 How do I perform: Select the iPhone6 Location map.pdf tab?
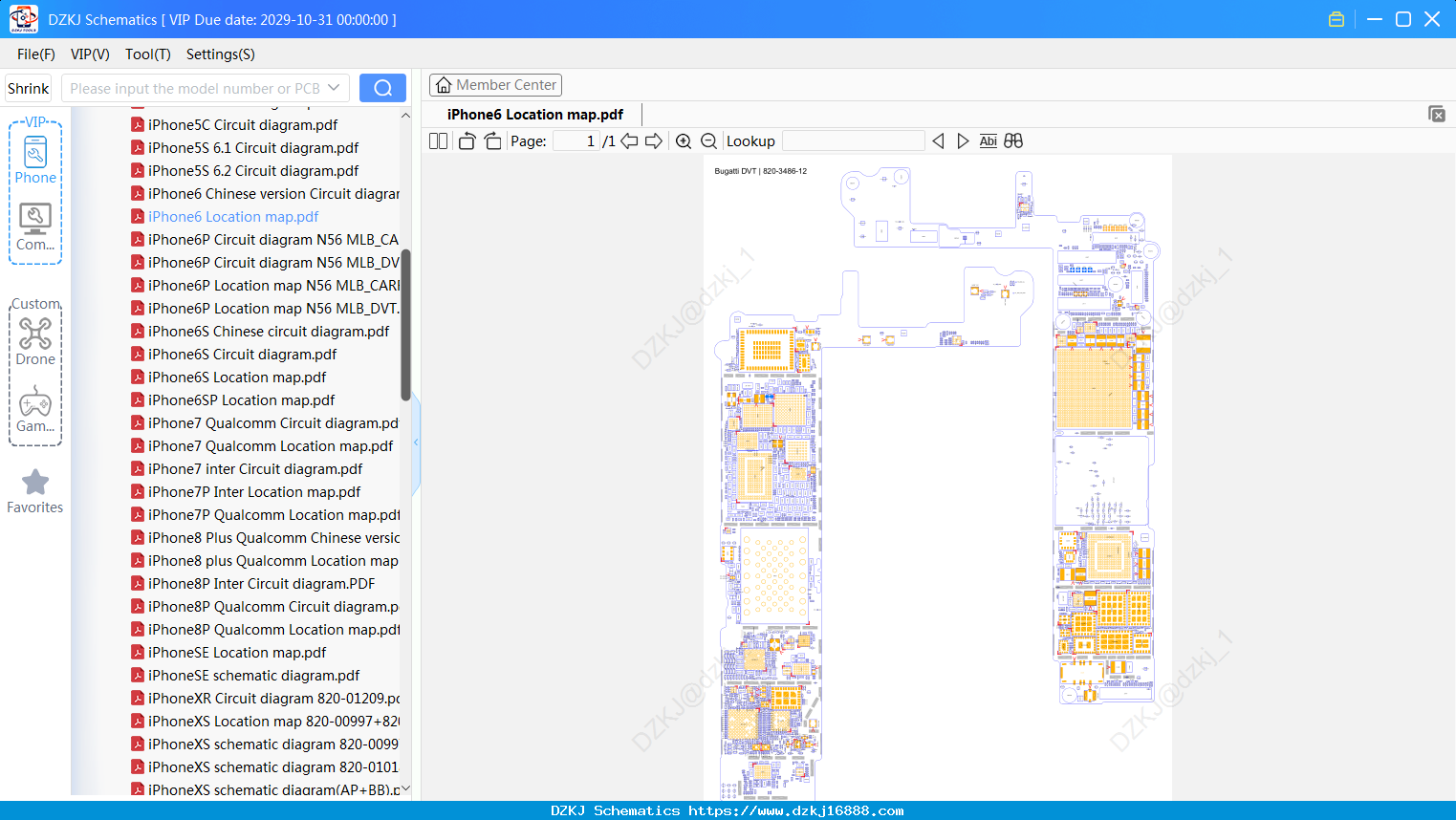coord(535,115)
